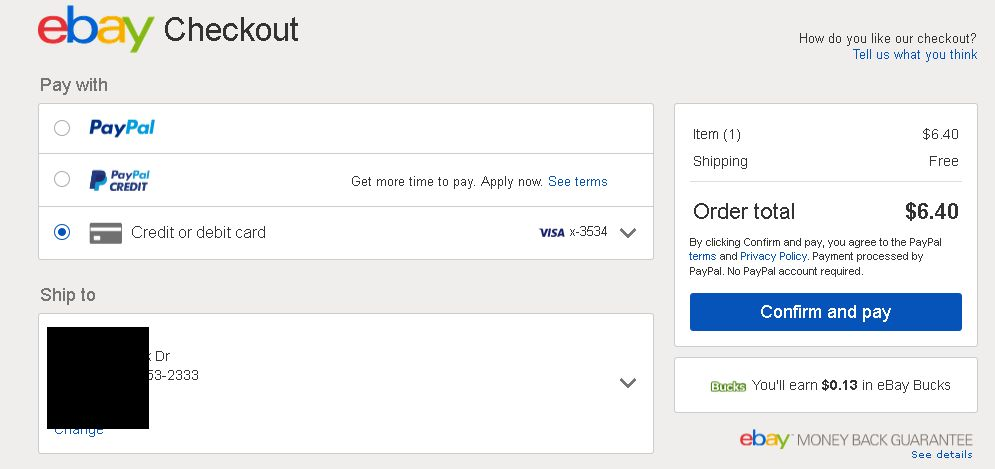This screenshot has height=469, width=995.
Task: Click the Order total amount $6.40
Action: (932, 211)
